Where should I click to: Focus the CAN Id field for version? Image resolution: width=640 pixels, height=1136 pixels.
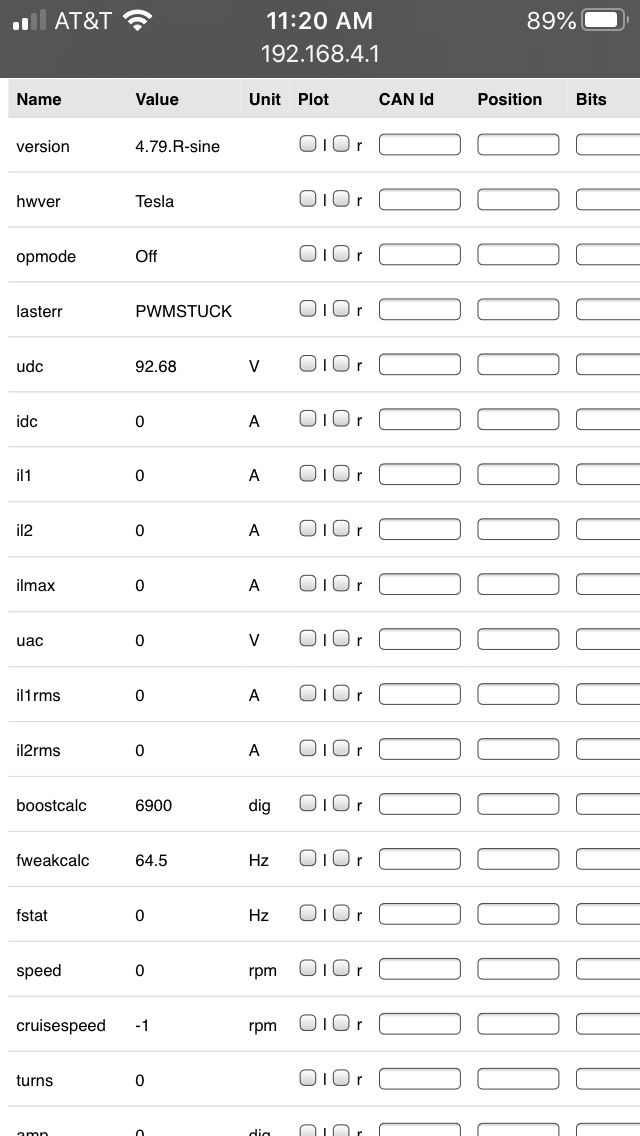tap(419, 145)
